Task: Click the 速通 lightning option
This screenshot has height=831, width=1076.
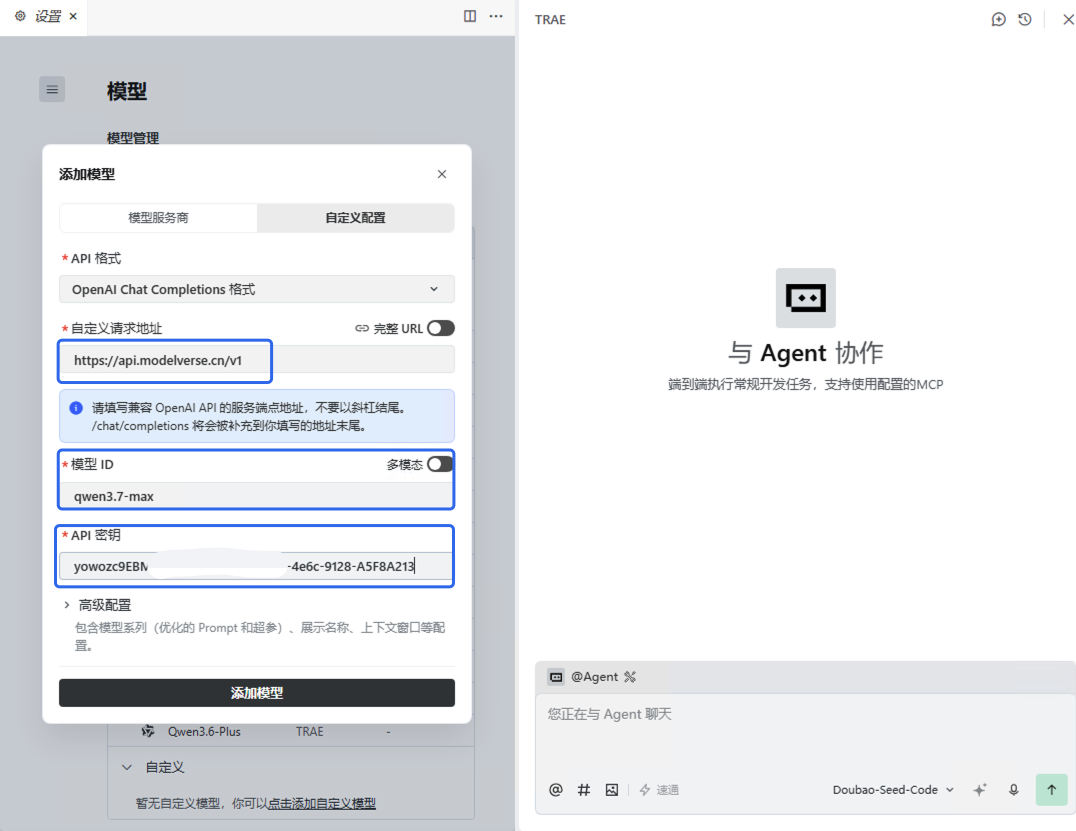Action: 659,790
